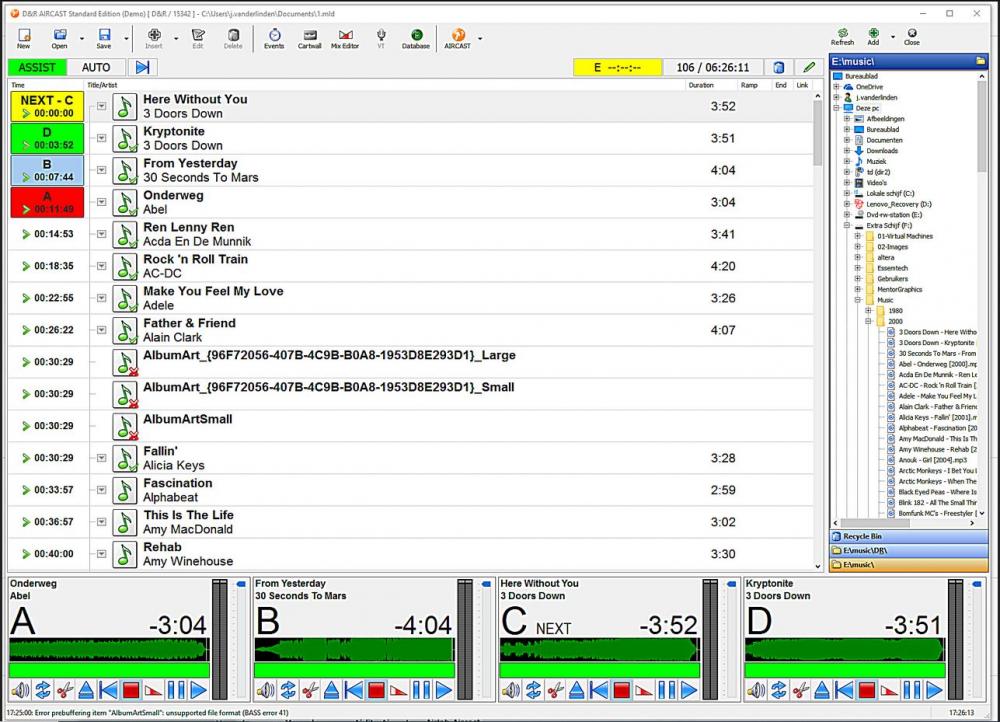Click the speaker icon on player B

265,689
